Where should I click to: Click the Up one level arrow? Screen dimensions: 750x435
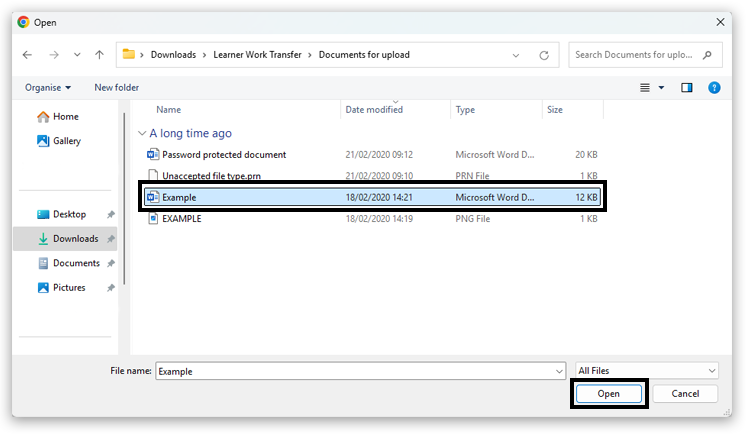99,54
